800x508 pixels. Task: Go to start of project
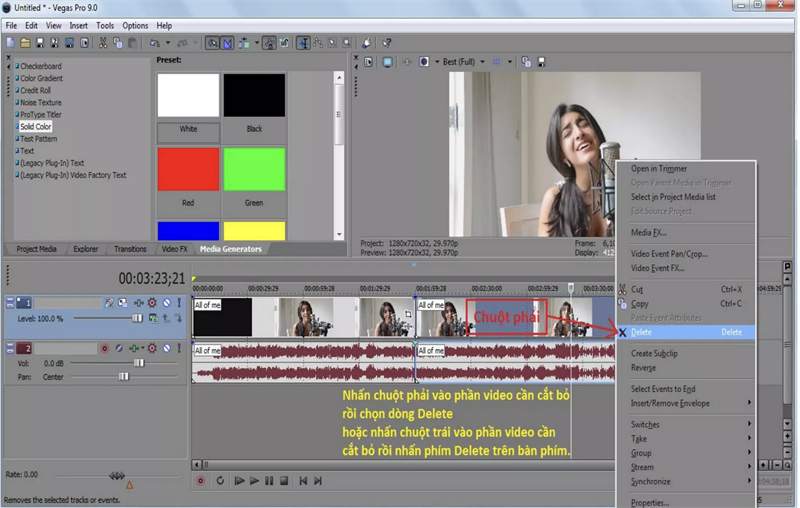[303, 480]
